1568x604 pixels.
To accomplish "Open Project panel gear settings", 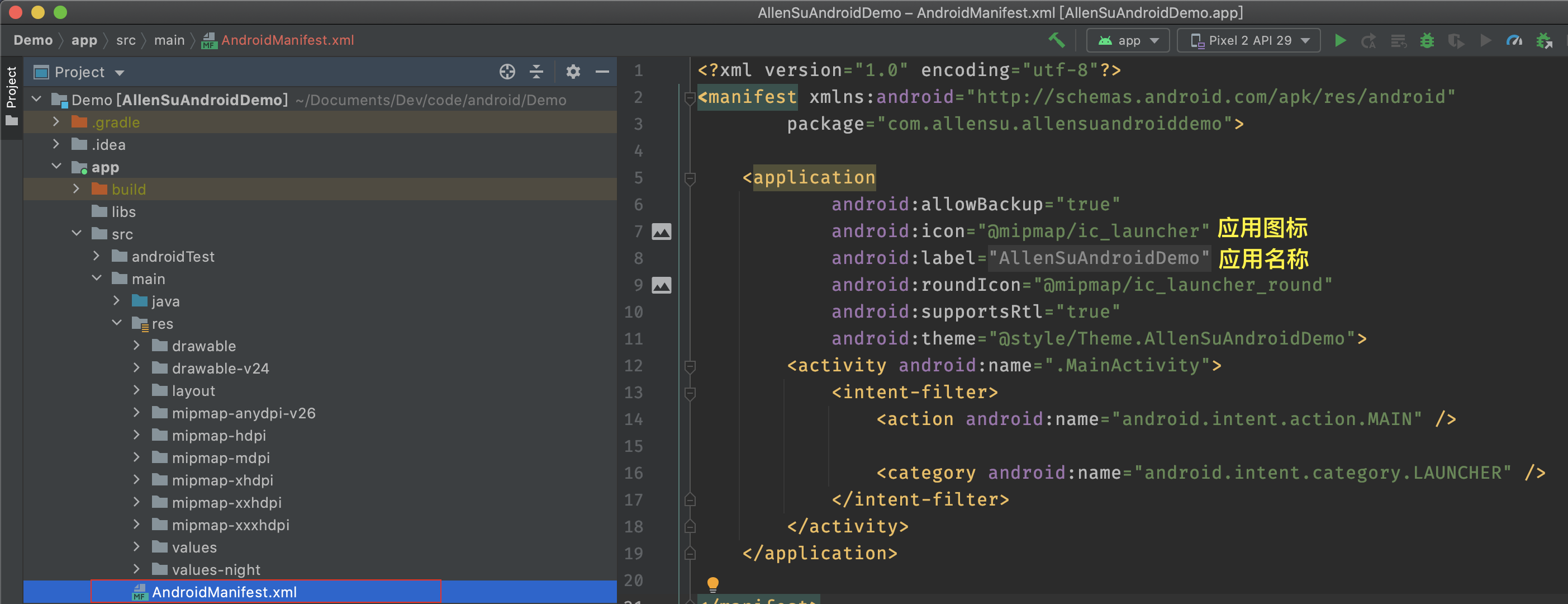I will [x=573, y=72].
